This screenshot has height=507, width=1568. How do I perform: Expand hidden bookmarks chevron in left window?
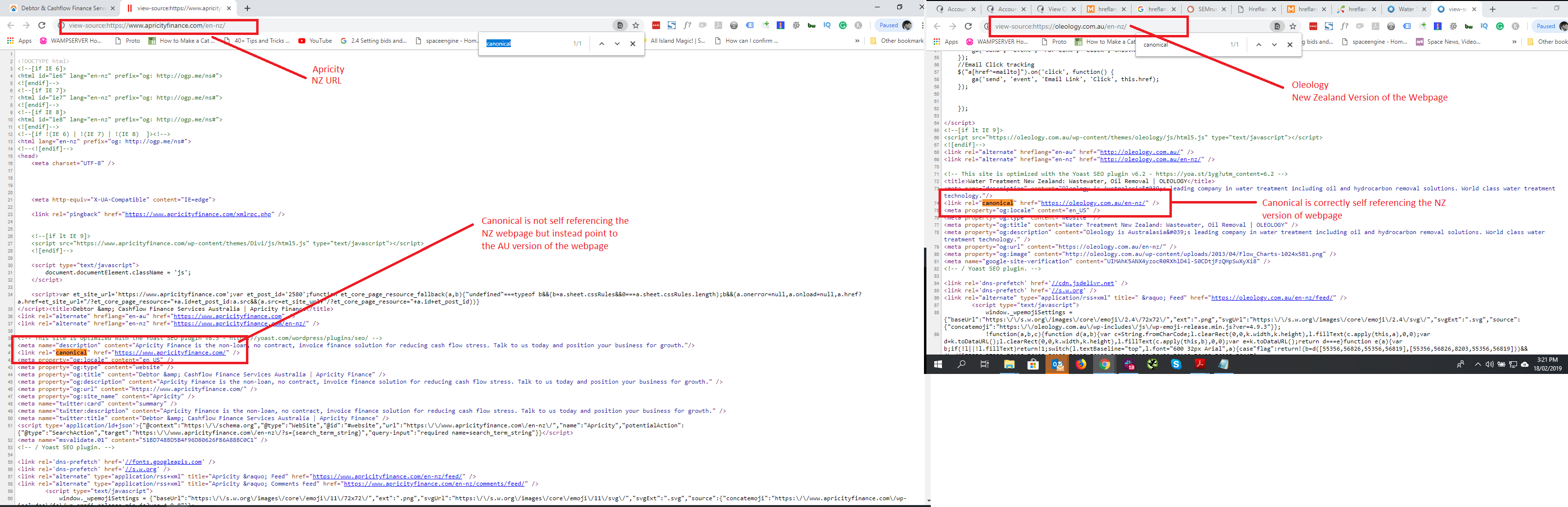pos(857,41)
